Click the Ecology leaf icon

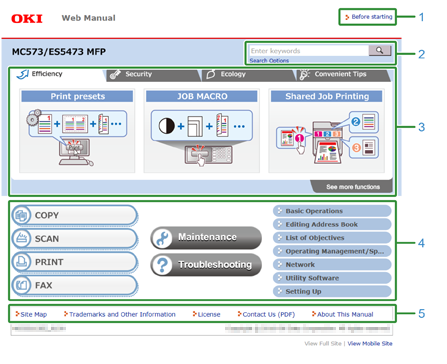211,74
